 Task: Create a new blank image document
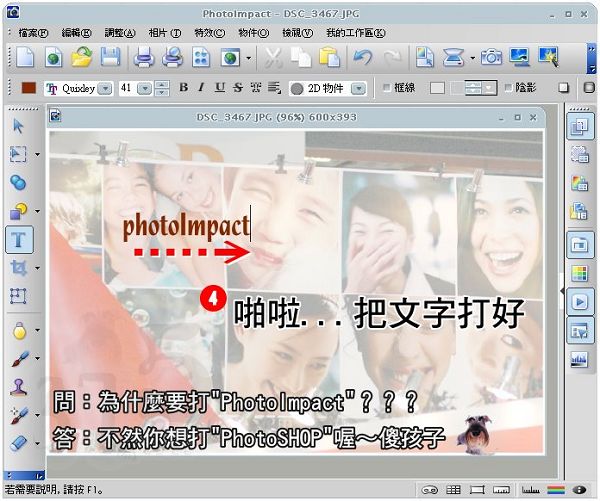click(25, 58)
